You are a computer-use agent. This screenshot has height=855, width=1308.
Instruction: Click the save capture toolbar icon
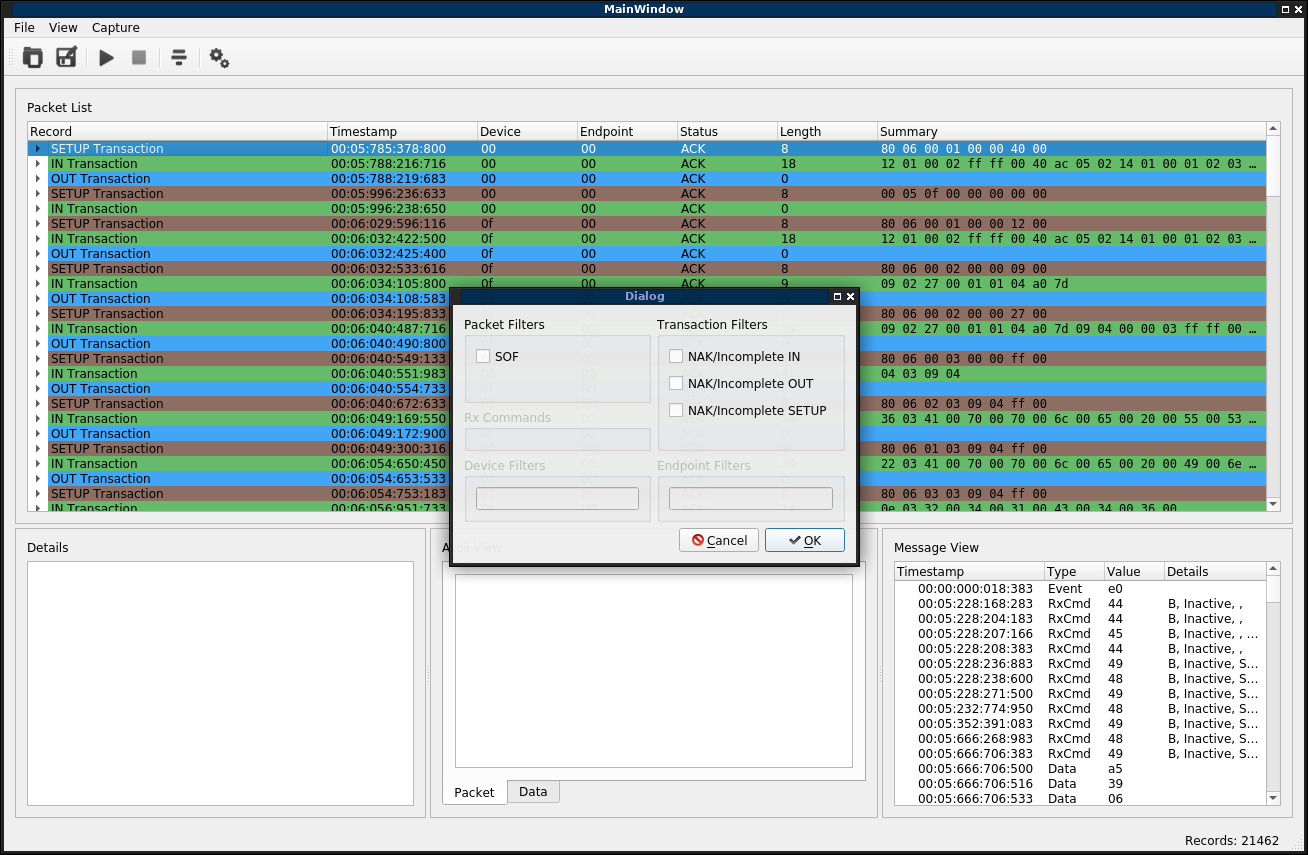(66, 58)
